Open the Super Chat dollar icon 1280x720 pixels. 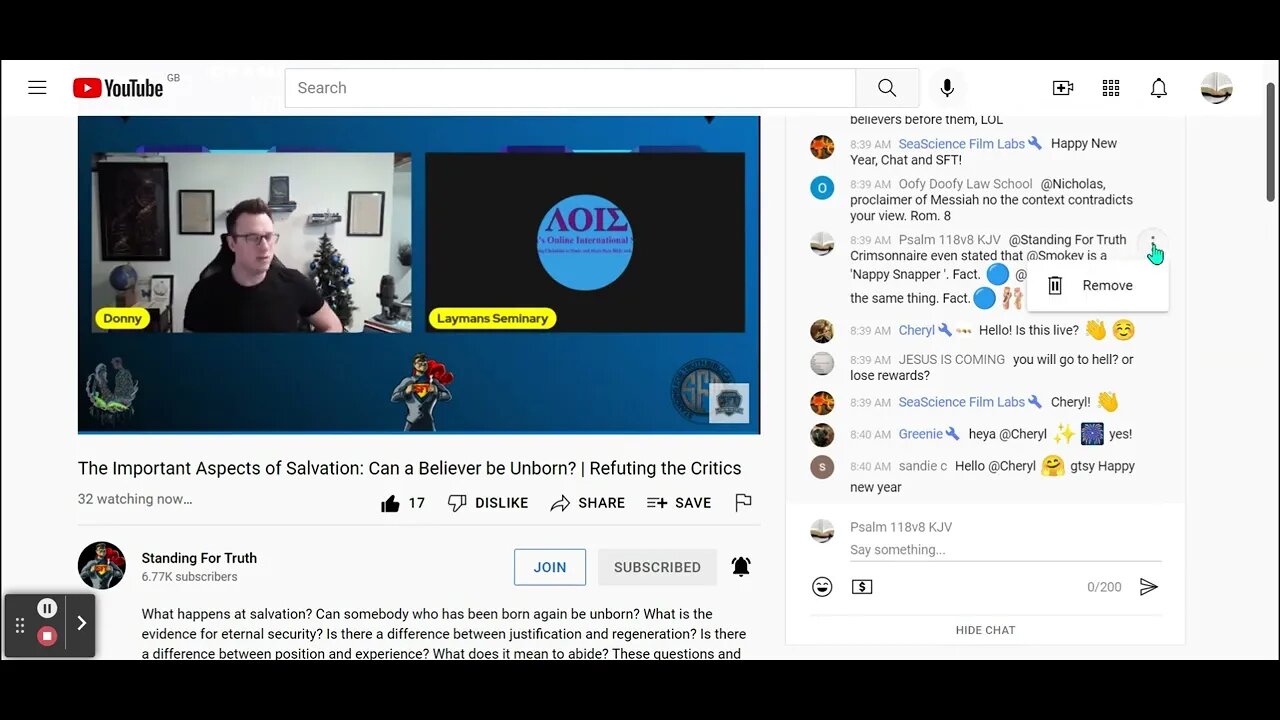coord(862,587)
